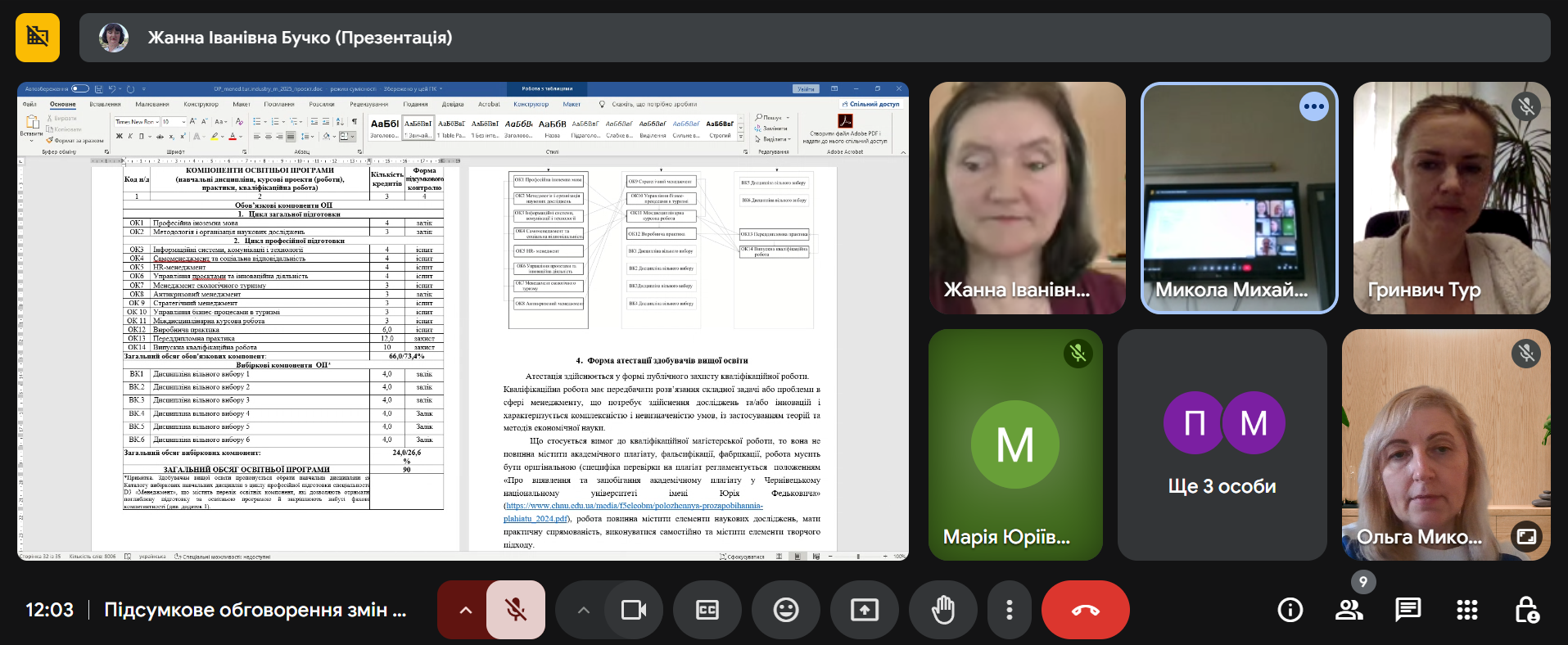
Task: Open bullet list dropdown arrow
Action: [265, 122]
